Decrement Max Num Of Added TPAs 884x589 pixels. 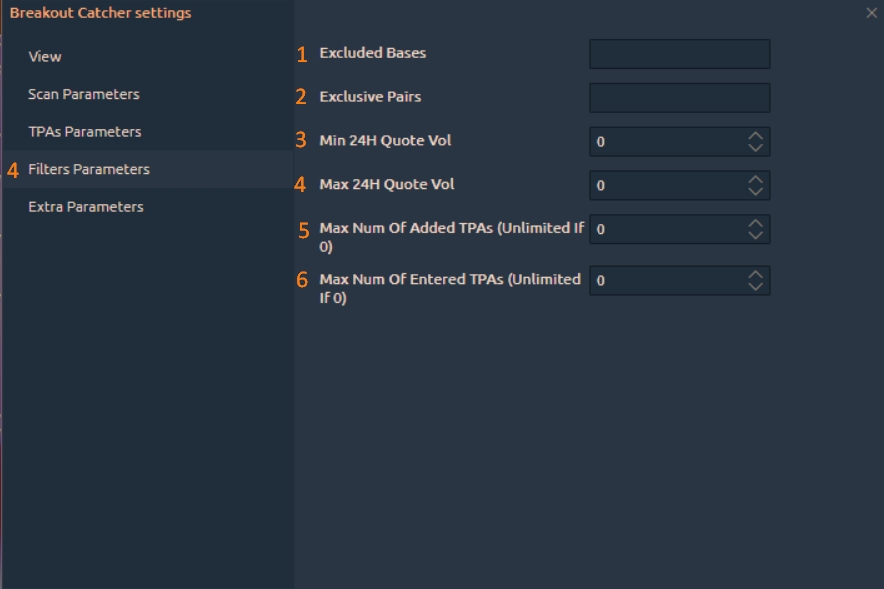[755, 236]
